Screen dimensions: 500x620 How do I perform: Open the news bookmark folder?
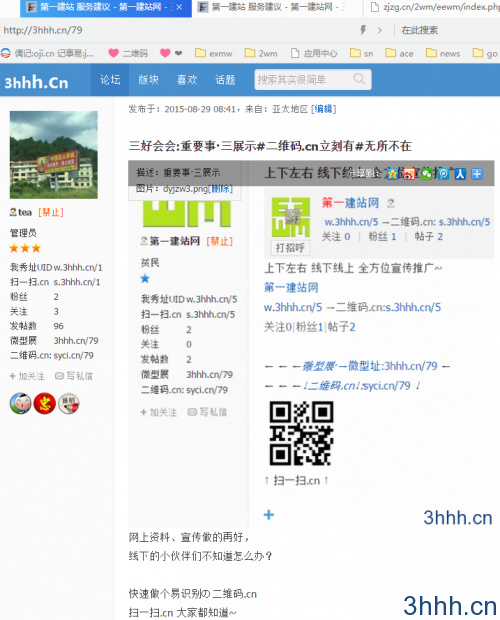[443, 53]
